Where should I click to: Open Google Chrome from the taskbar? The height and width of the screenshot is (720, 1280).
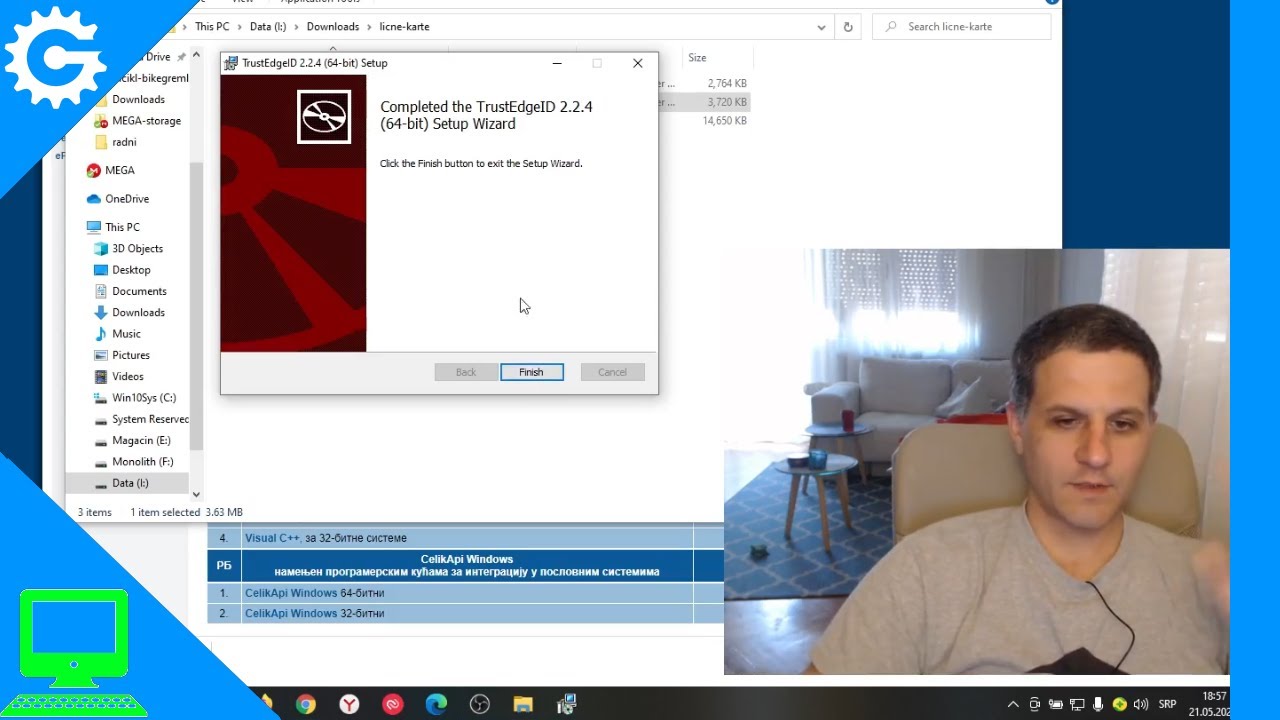click(306, 704)
